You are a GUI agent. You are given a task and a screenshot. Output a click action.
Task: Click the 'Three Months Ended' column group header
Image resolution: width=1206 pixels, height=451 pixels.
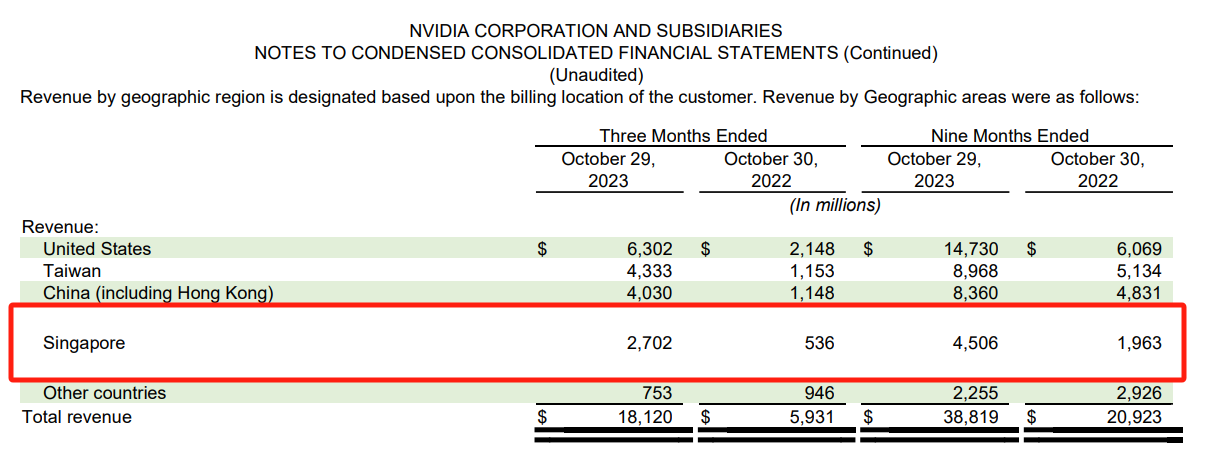click(683, 136)
